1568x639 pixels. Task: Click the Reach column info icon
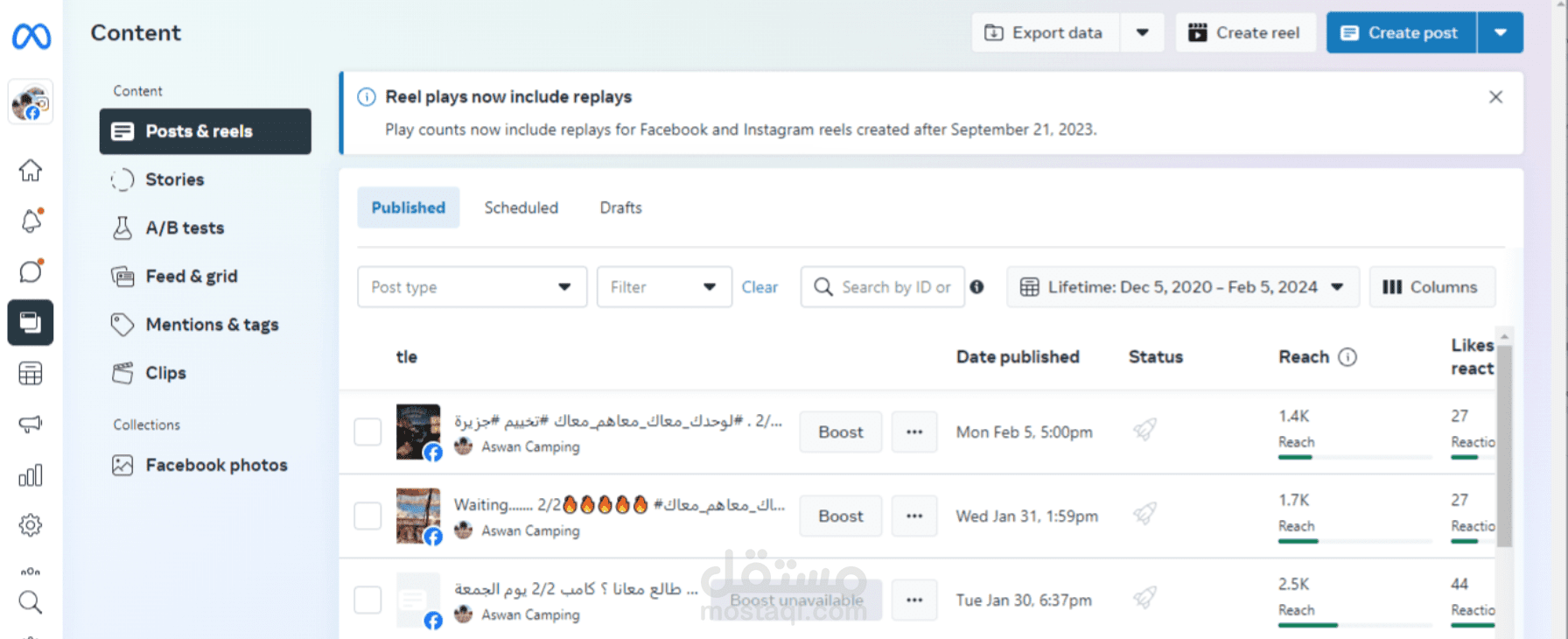click(x=1347, y=357)
